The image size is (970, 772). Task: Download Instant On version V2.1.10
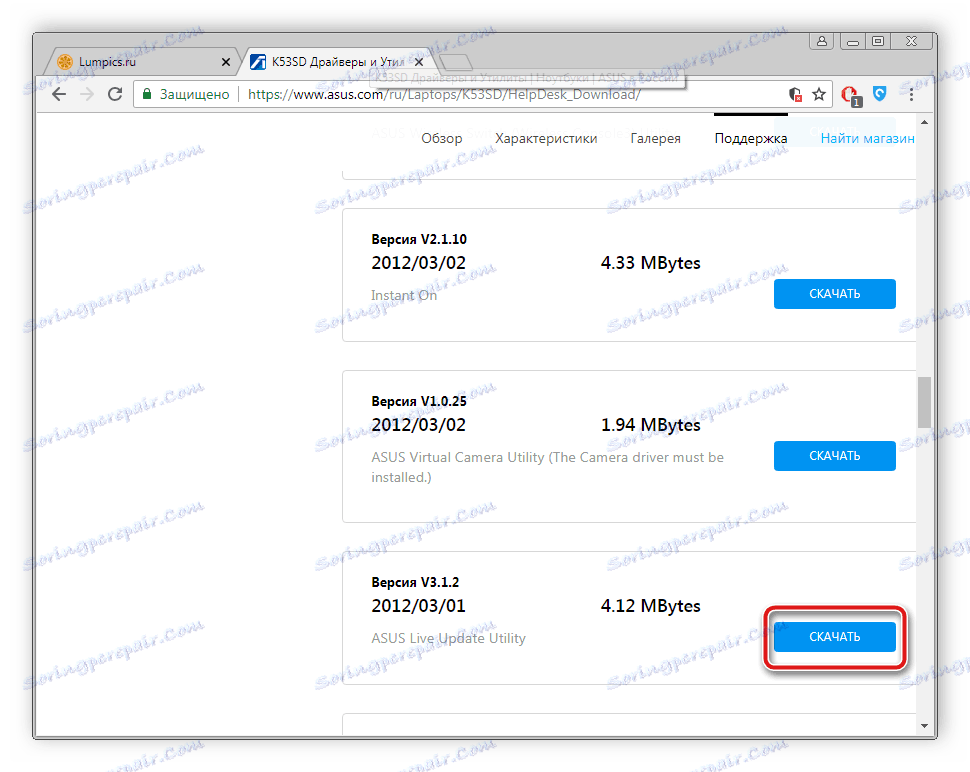click(x=834, y=293)
